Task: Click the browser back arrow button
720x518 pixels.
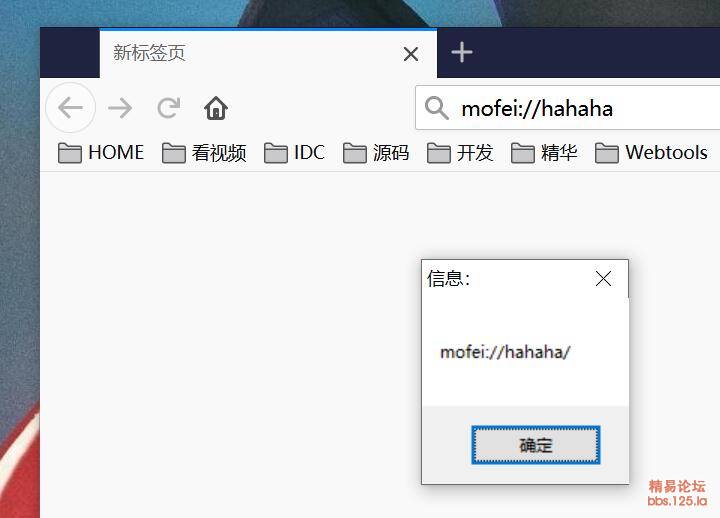Action: click(71, 108)
